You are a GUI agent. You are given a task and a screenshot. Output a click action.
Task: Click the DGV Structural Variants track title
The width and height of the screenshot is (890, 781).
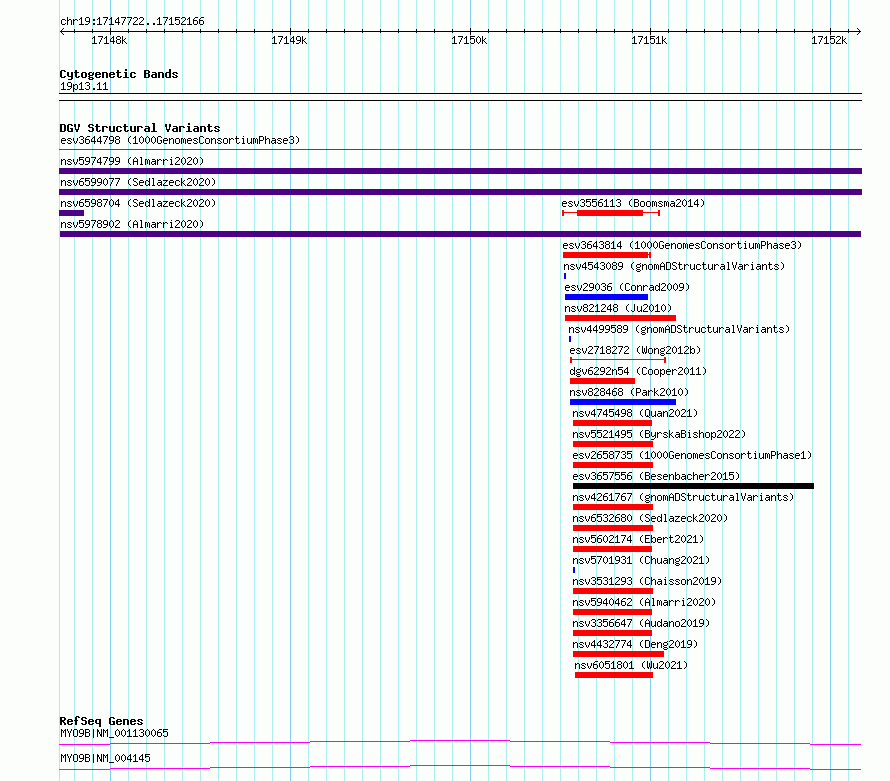point(140,128)
